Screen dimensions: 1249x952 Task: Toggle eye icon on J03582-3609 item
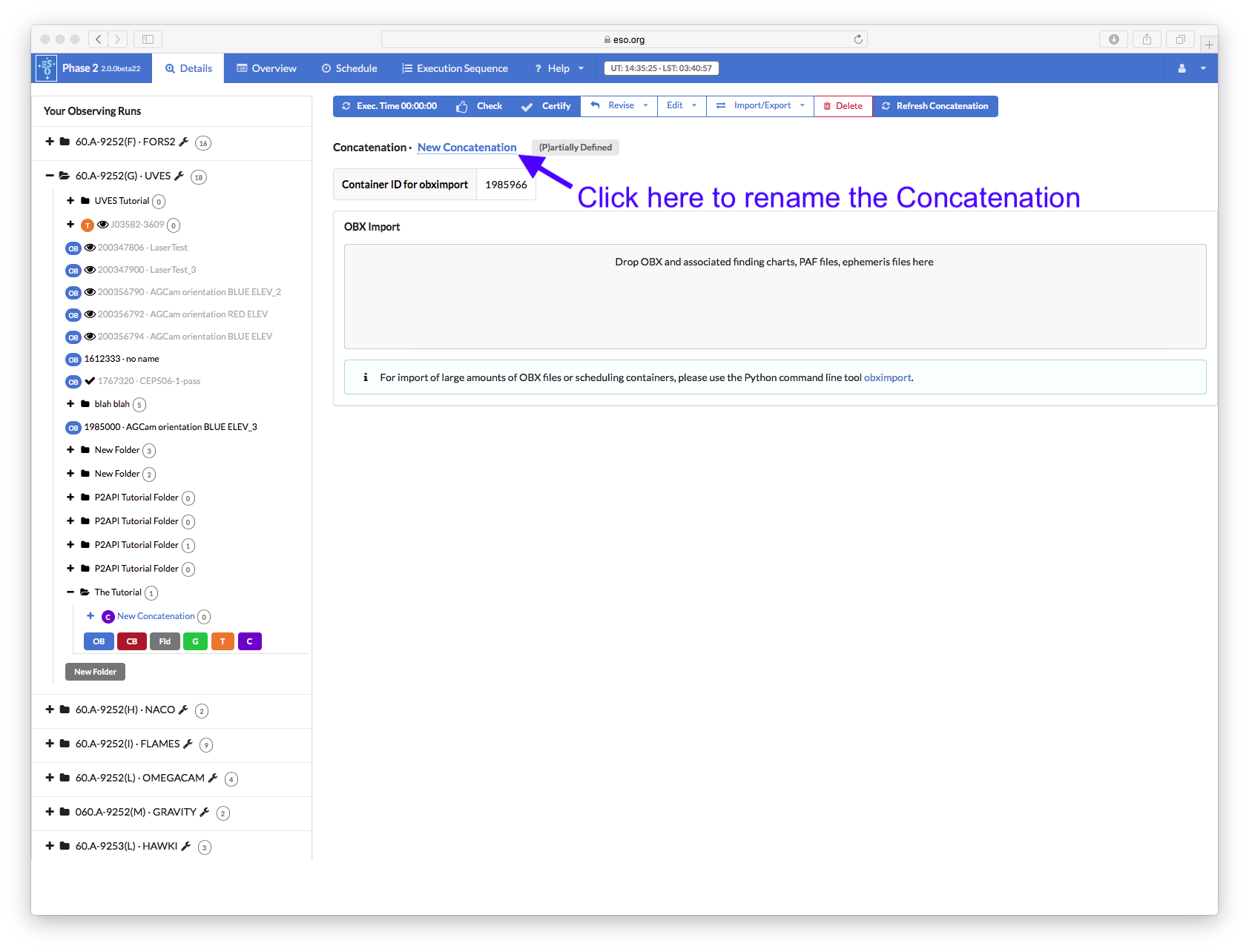pos(103,225)
